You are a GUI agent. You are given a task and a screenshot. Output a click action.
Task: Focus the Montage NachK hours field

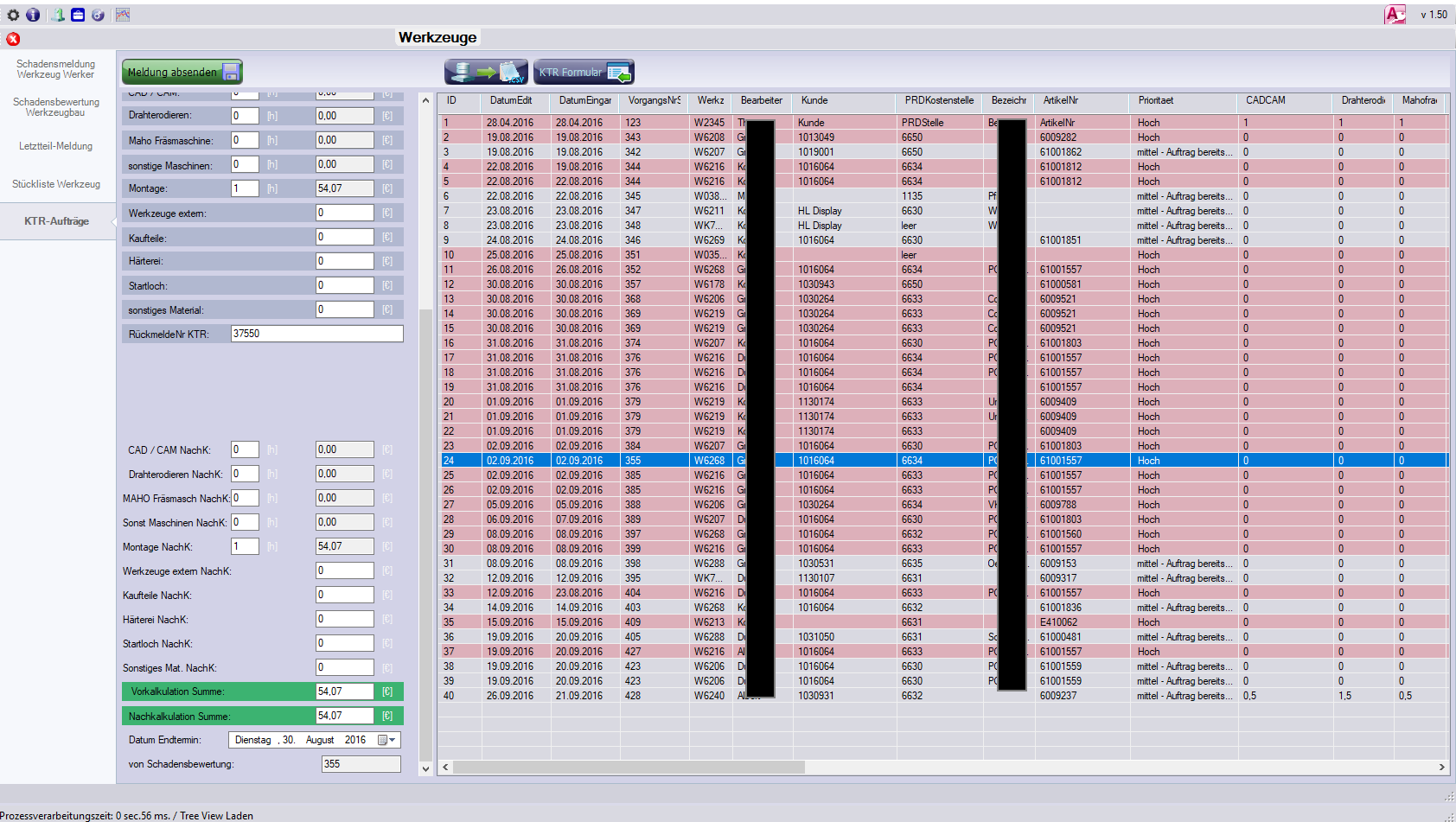[x=245, y=546]
